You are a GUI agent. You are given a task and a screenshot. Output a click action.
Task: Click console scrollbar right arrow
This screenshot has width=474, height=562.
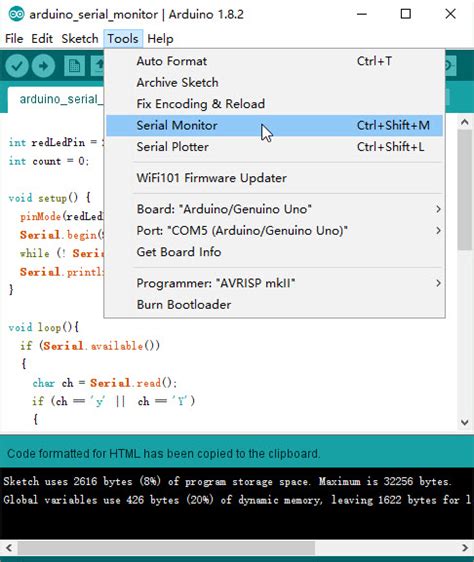(x=465, y=548)
